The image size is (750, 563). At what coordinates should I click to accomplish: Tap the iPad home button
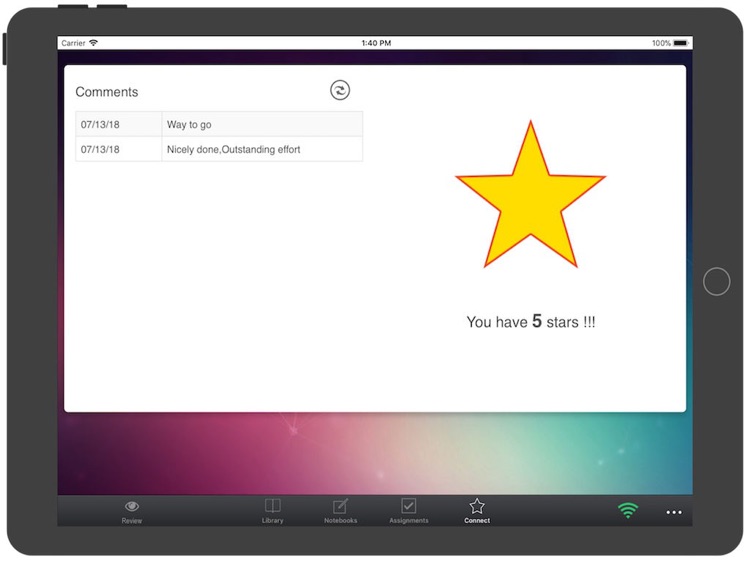click(716, 281)
